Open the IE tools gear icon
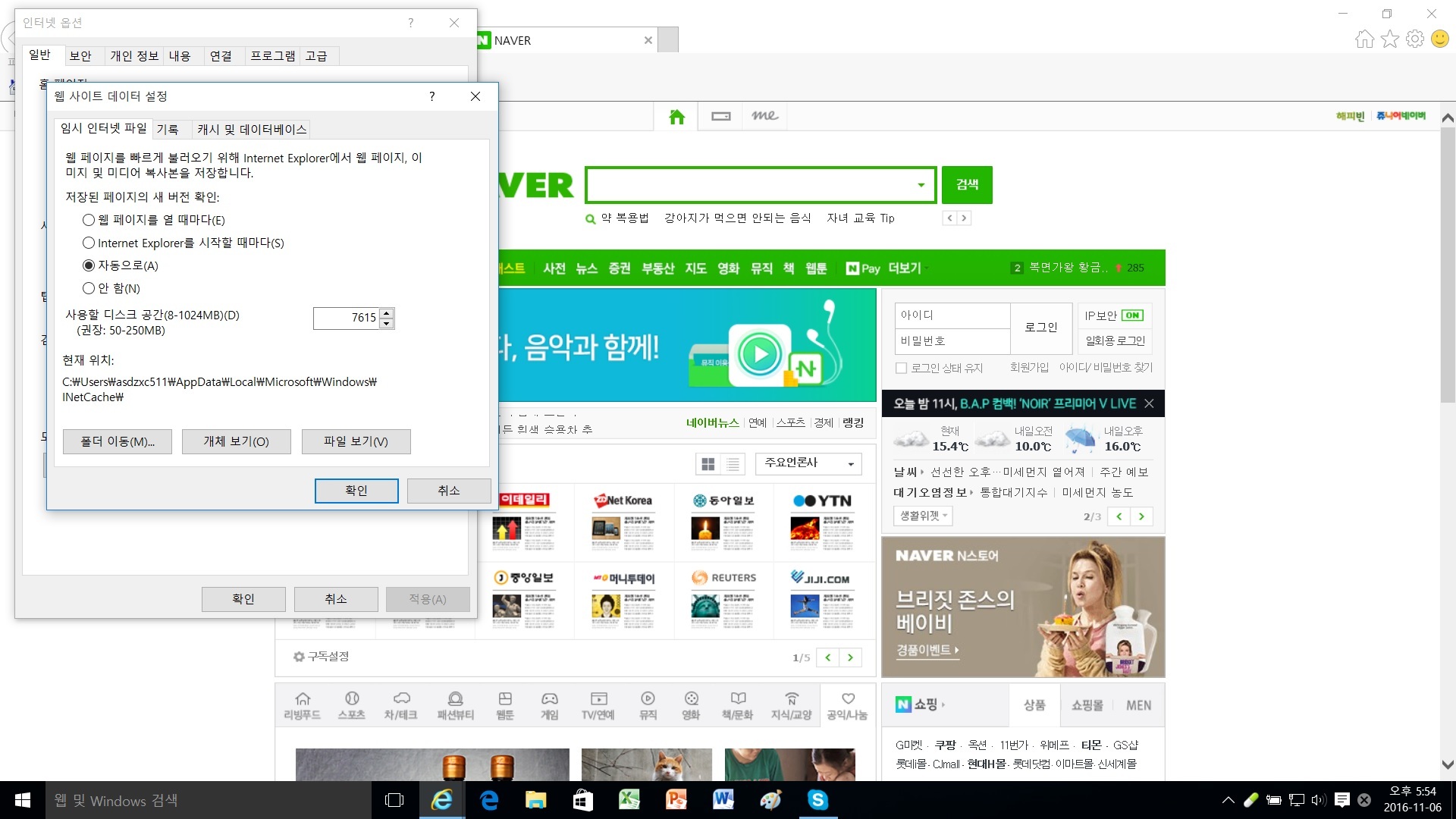Viewport: 1456px width, 819px height. (1414, 39)
